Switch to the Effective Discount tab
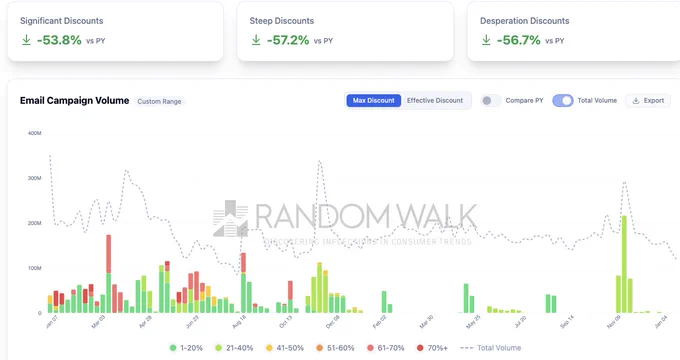The image size is (680, 360). point(435,101)
